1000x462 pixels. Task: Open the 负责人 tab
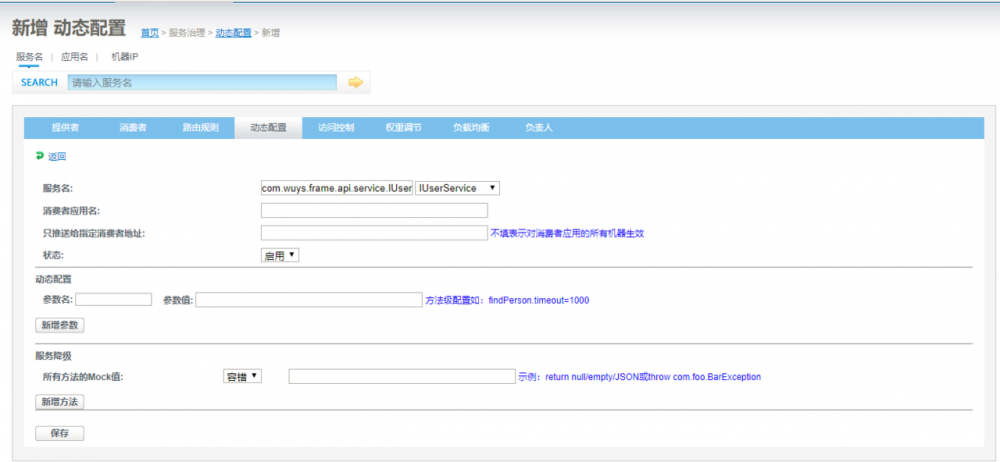pyautogui.click(x=539, y=128)
